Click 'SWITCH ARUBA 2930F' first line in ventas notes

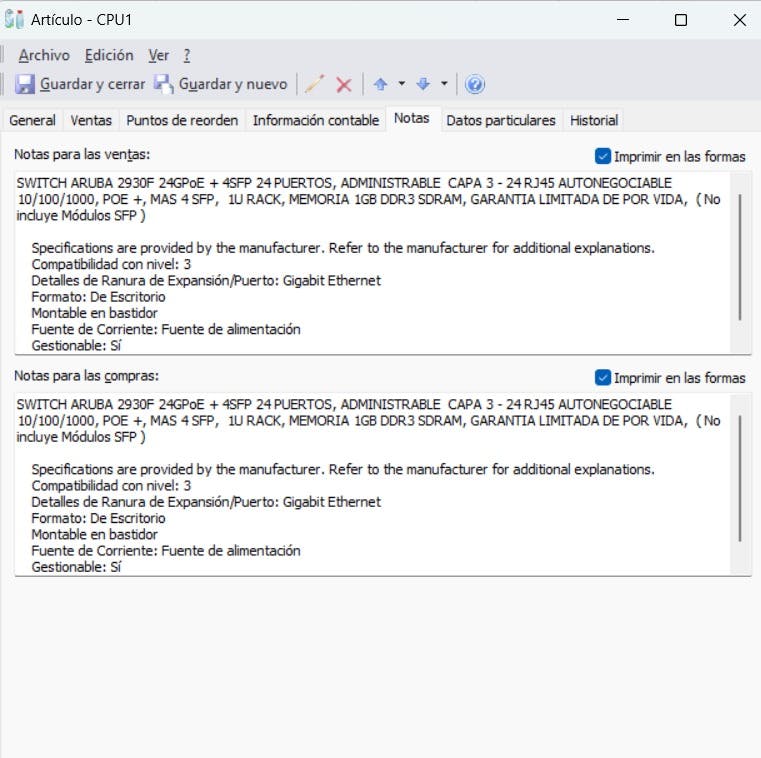pos(344,183)
